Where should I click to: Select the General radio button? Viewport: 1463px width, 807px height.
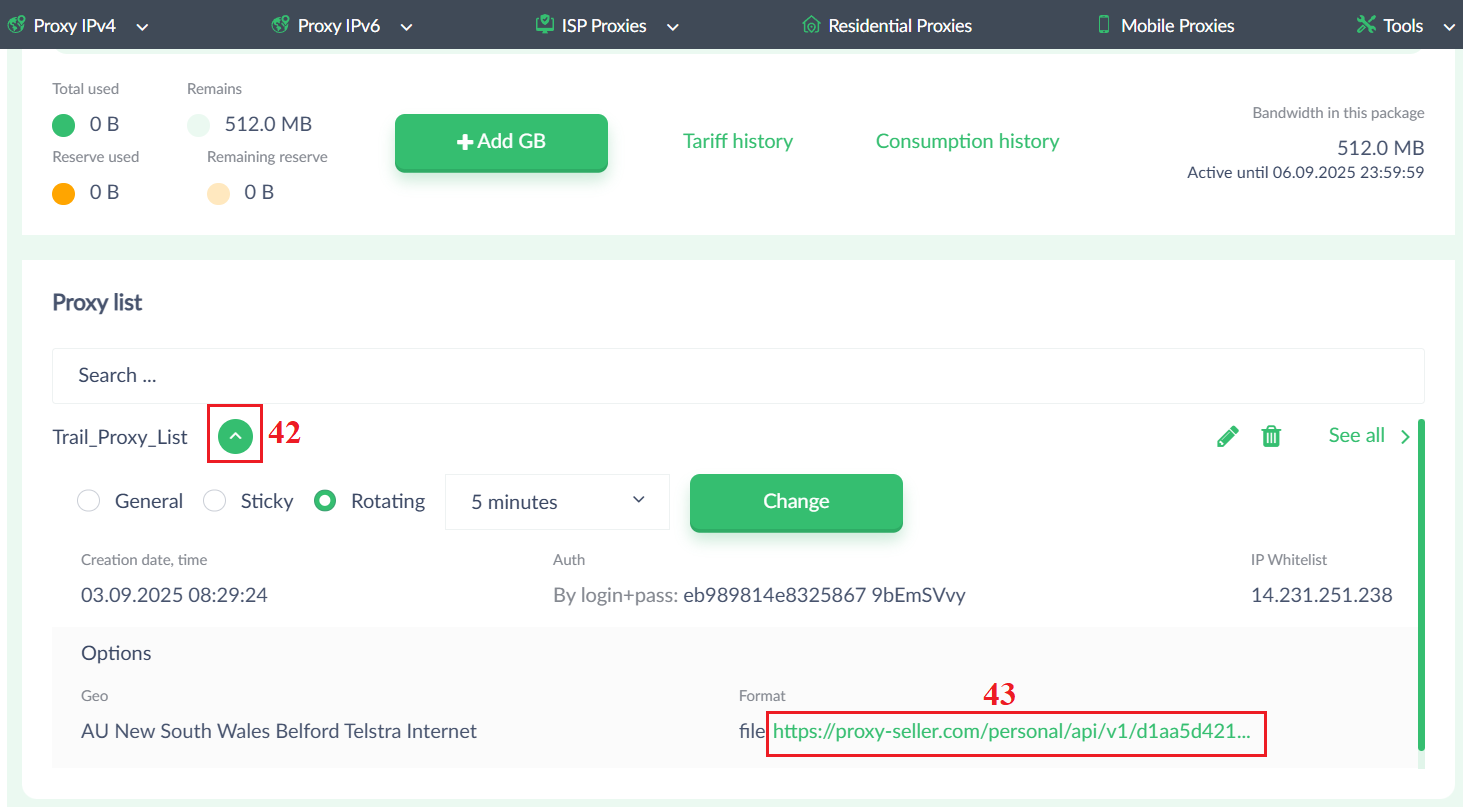[x=89, y=501]
